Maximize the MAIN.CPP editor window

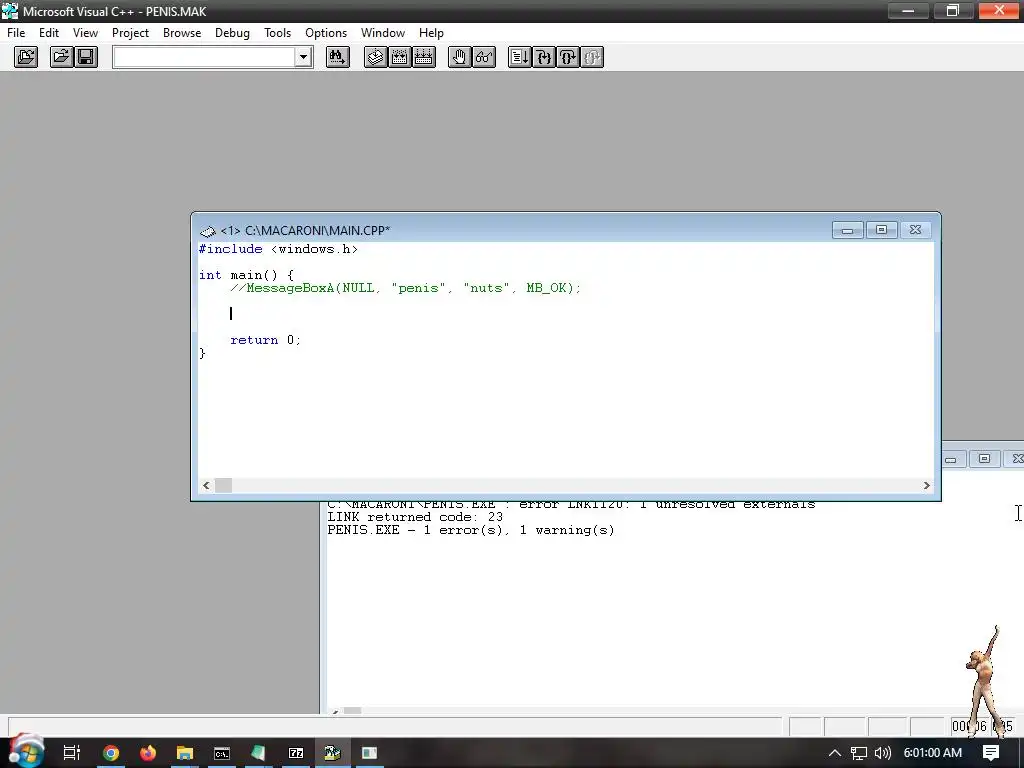[x=882, y=230]
